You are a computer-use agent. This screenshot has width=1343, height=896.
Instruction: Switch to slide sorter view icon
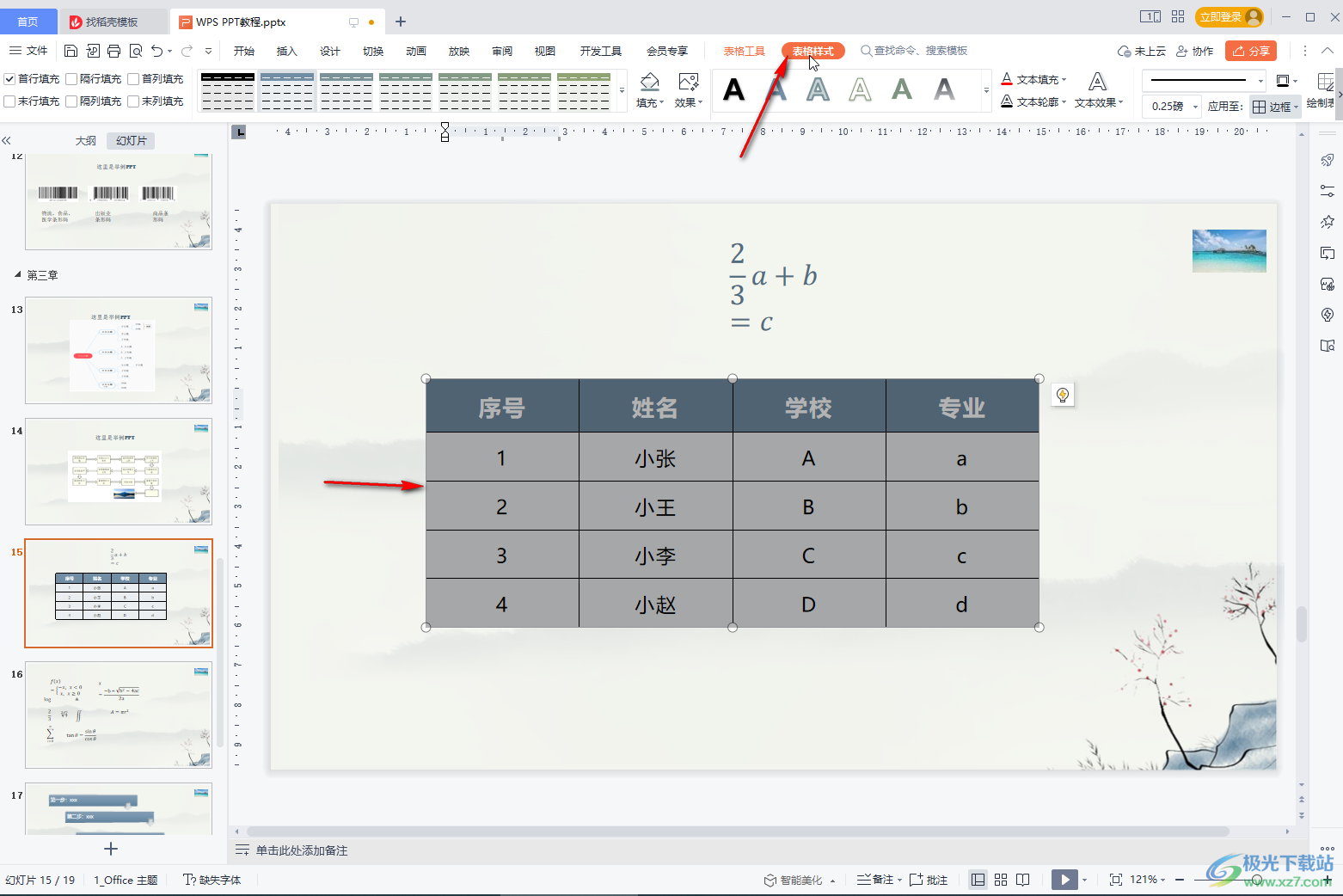(1001, 880)
